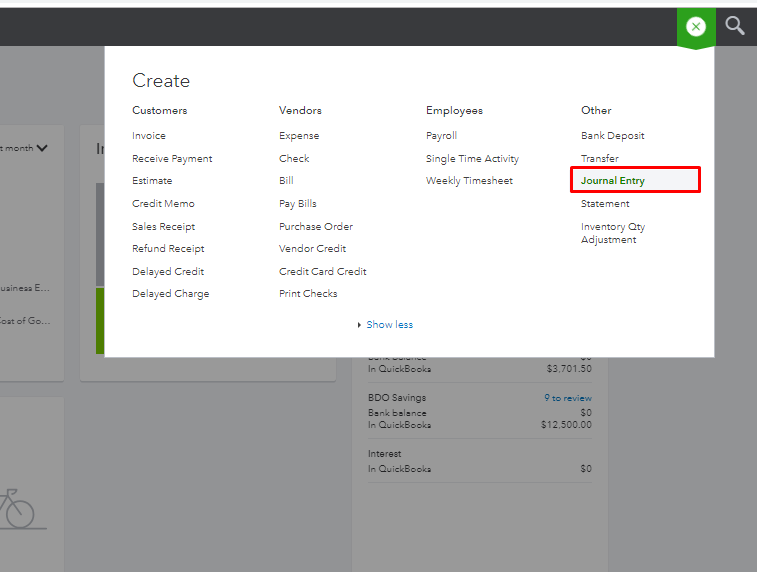Create a new Estimate
Image resolution: width=757 pixels, height=572 pixels.
click(152, 181)
